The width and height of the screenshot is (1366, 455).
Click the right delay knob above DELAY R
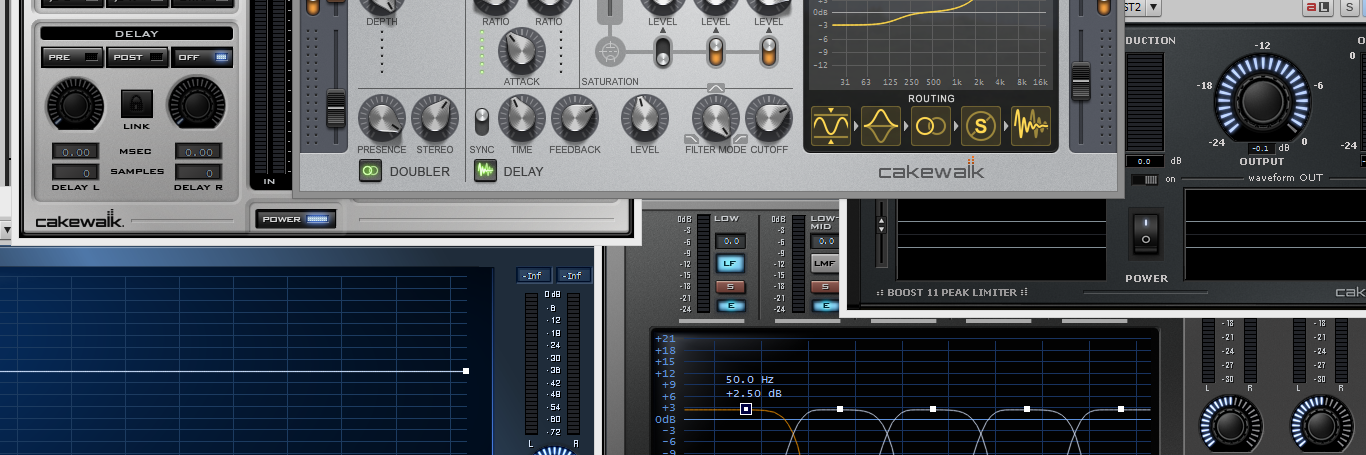point(197,104)
